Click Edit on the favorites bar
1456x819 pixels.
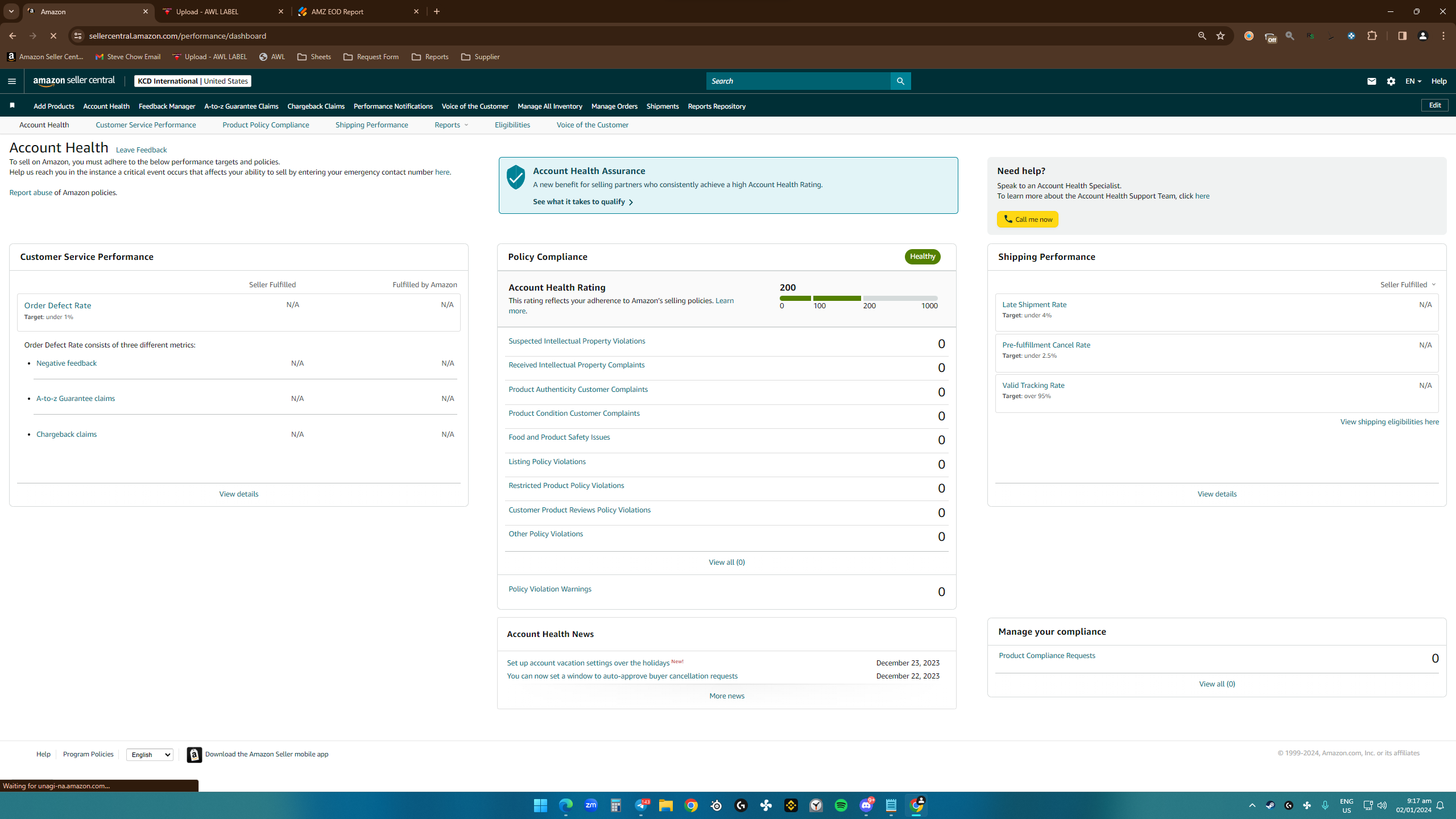click(x=1435, y=105)
